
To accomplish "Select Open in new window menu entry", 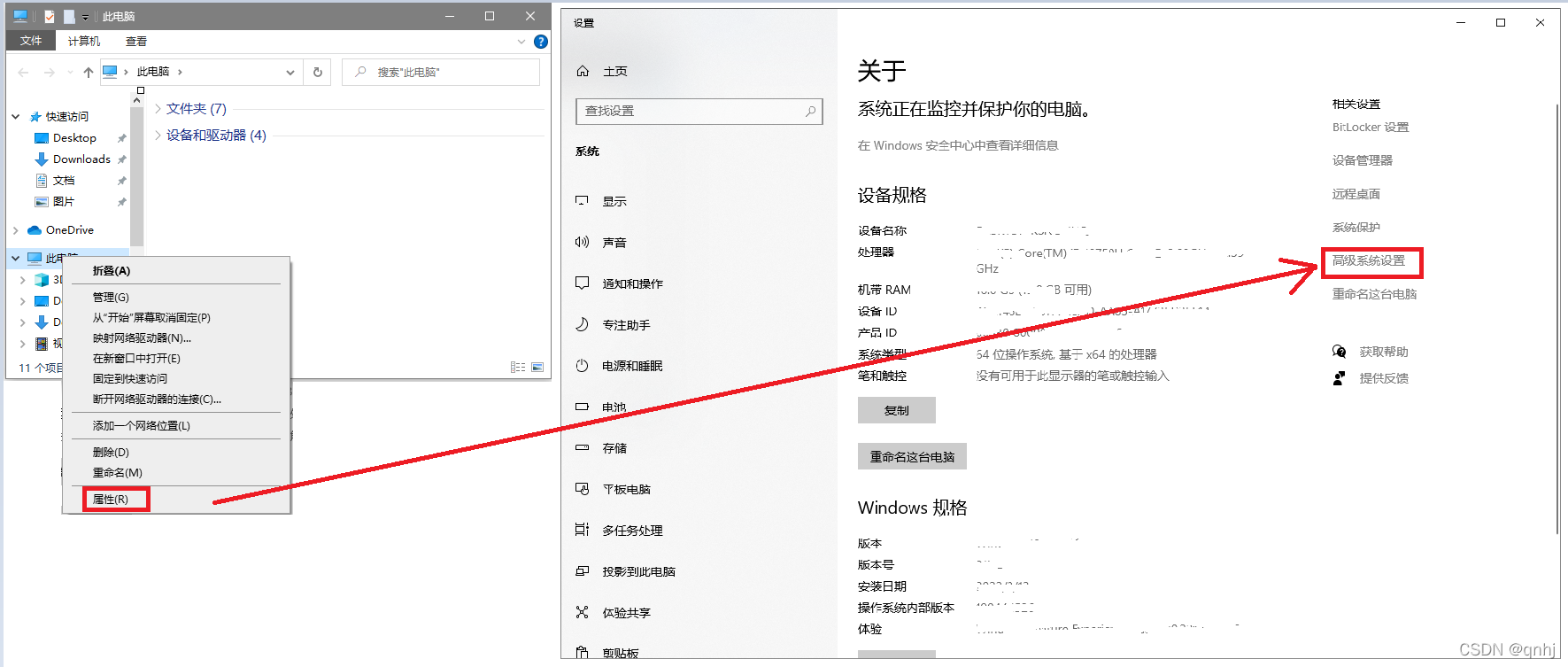I will (x=136, y=359).
